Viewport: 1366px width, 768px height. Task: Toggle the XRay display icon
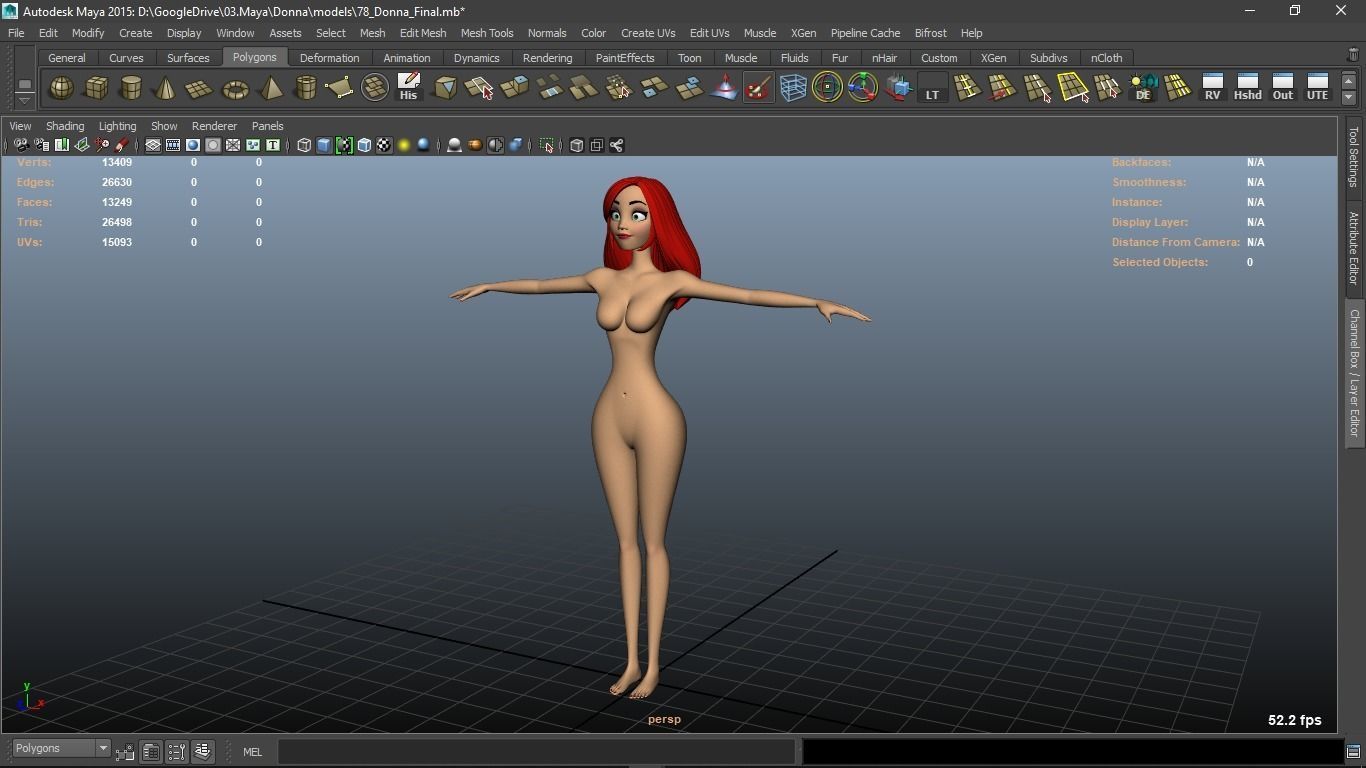(x=577, y=145)
